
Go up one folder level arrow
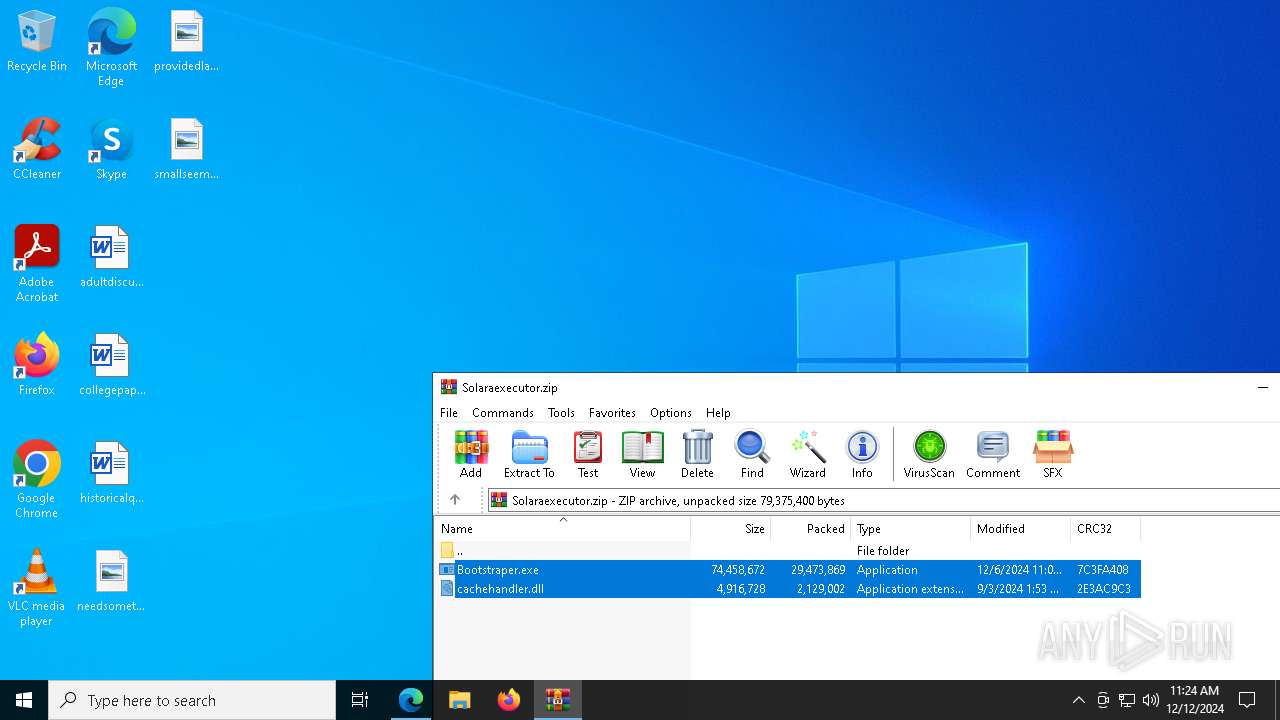click(455, 500)
